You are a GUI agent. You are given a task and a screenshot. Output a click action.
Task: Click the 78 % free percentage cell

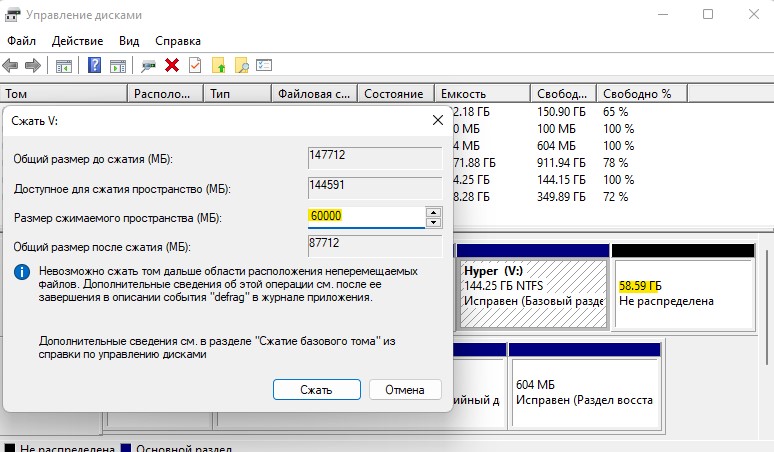[615, 163]
